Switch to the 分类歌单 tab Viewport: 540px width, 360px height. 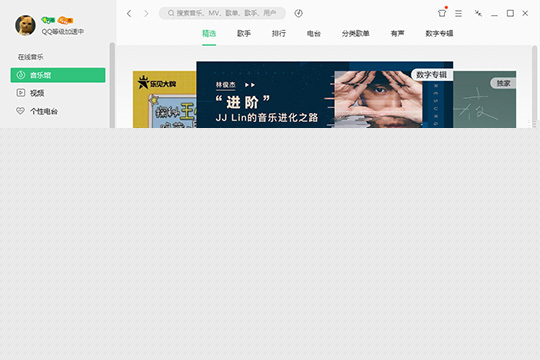coord(355,33)
